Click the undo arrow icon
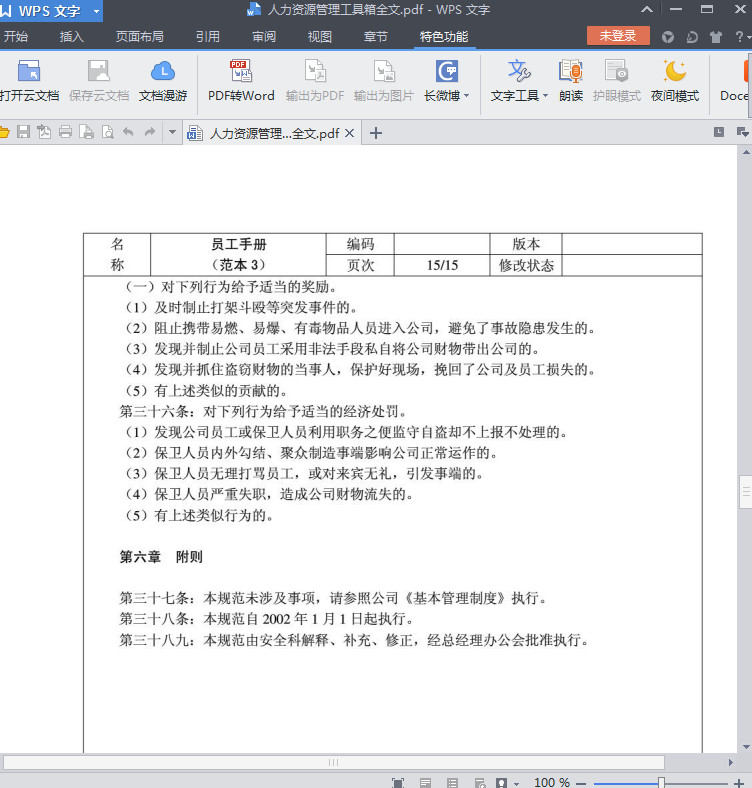The image size is (752, 788). (128, 132)
